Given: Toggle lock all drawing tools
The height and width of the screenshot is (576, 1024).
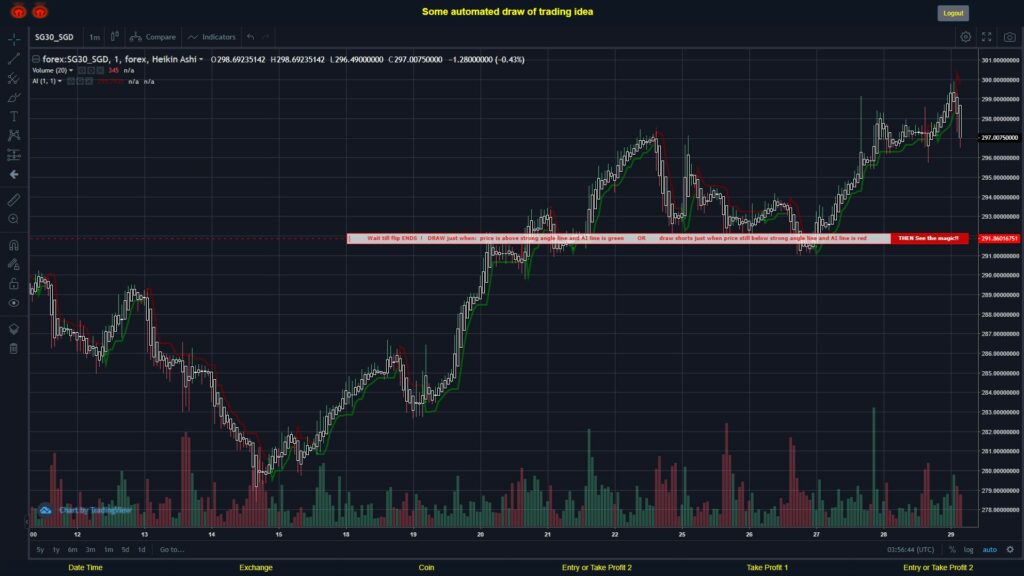Looking at the screenshot, I should [x=14, y=283].
